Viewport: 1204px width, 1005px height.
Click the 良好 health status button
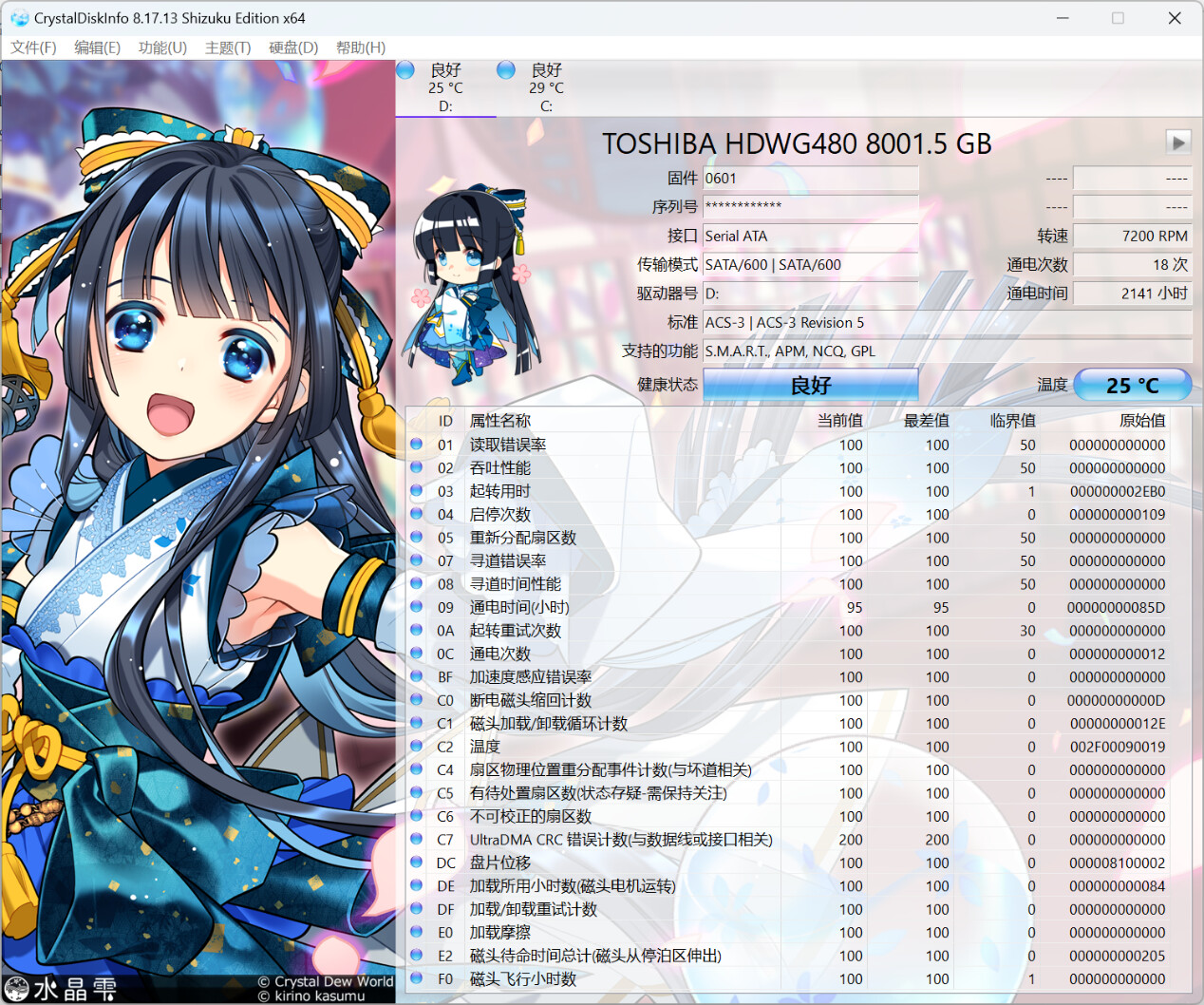(810, 385)
